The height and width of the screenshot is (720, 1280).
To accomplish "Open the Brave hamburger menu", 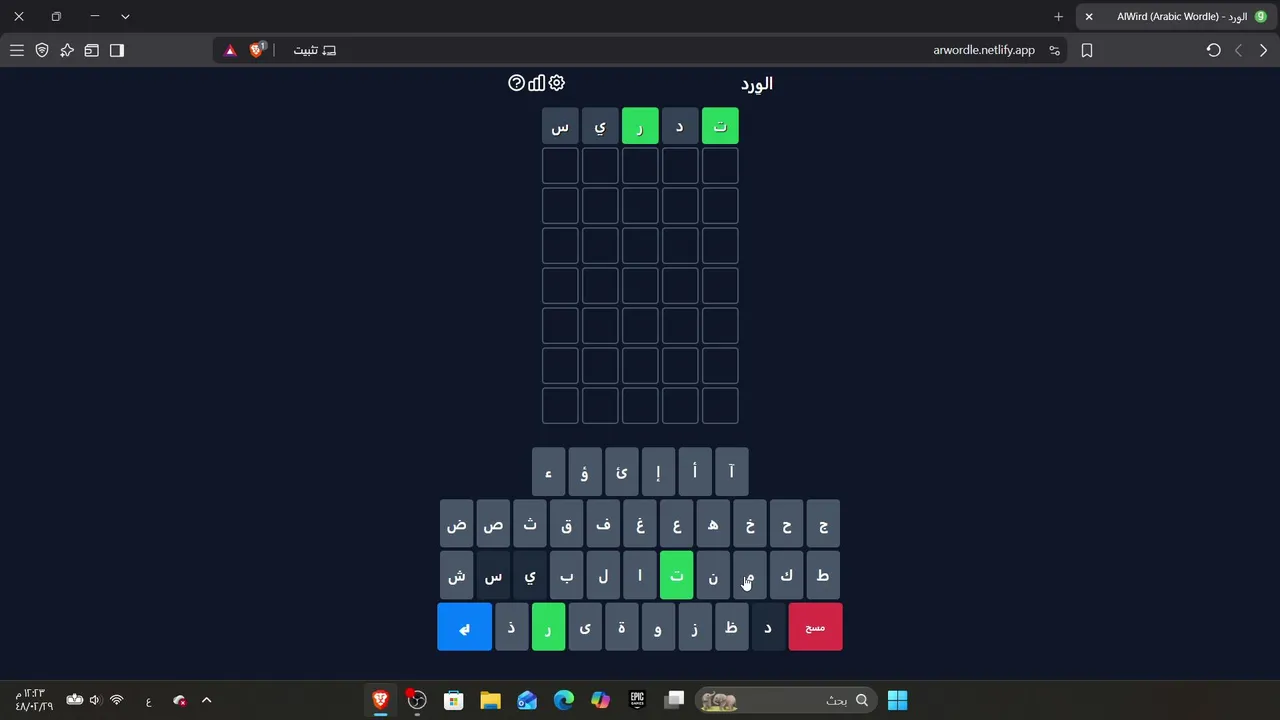I will click(17, 50).
